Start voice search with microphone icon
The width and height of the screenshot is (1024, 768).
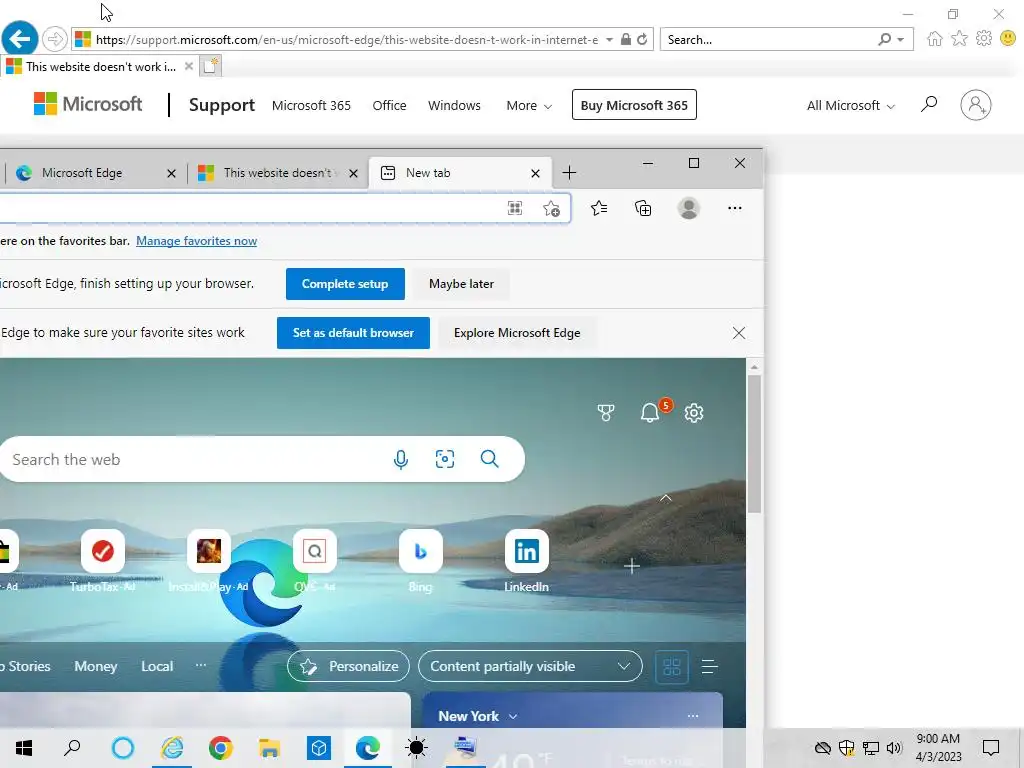[x=401, y=459]
